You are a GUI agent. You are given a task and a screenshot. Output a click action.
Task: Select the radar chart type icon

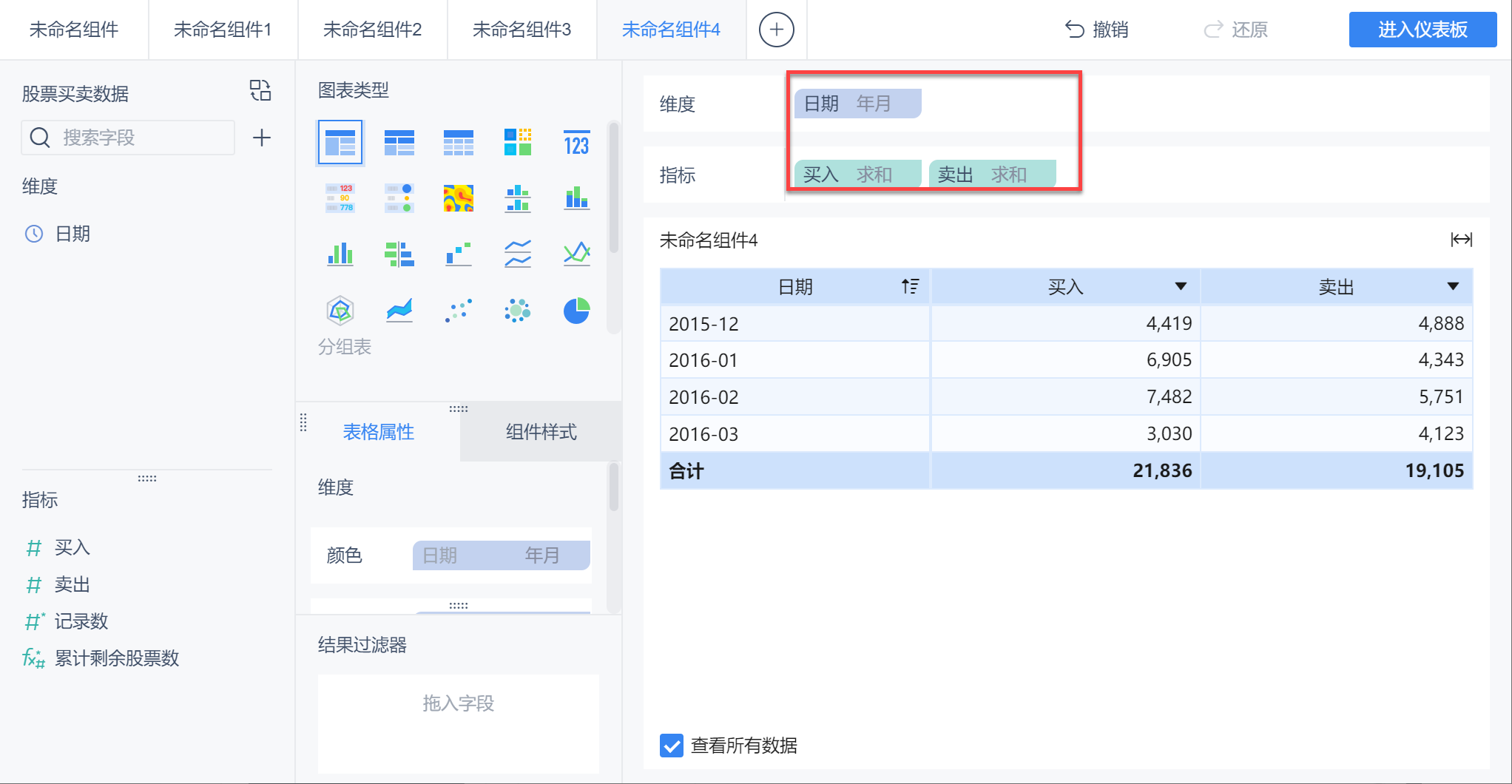(340, 311)
